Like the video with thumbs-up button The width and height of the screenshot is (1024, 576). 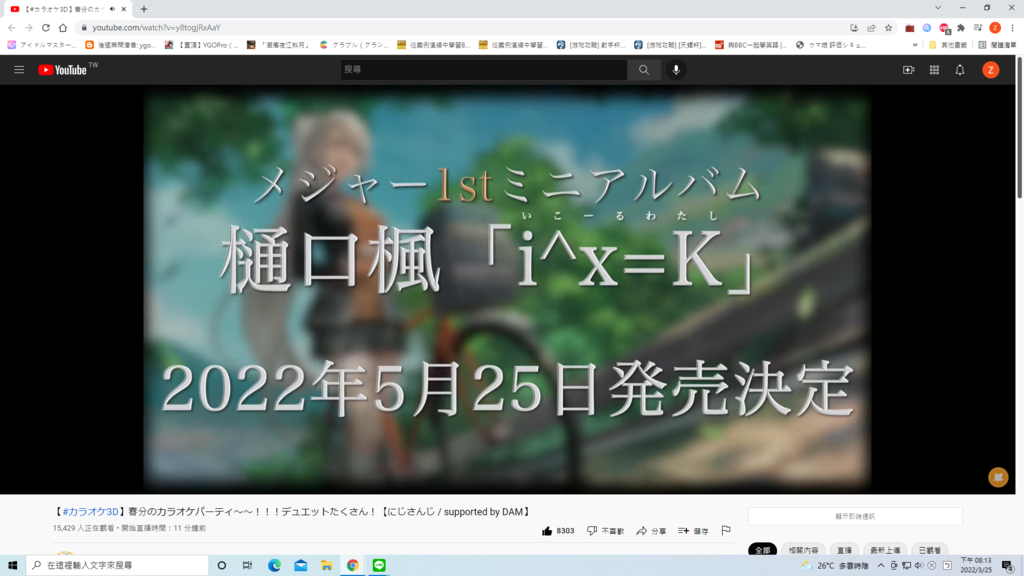[x=558, y=531]
